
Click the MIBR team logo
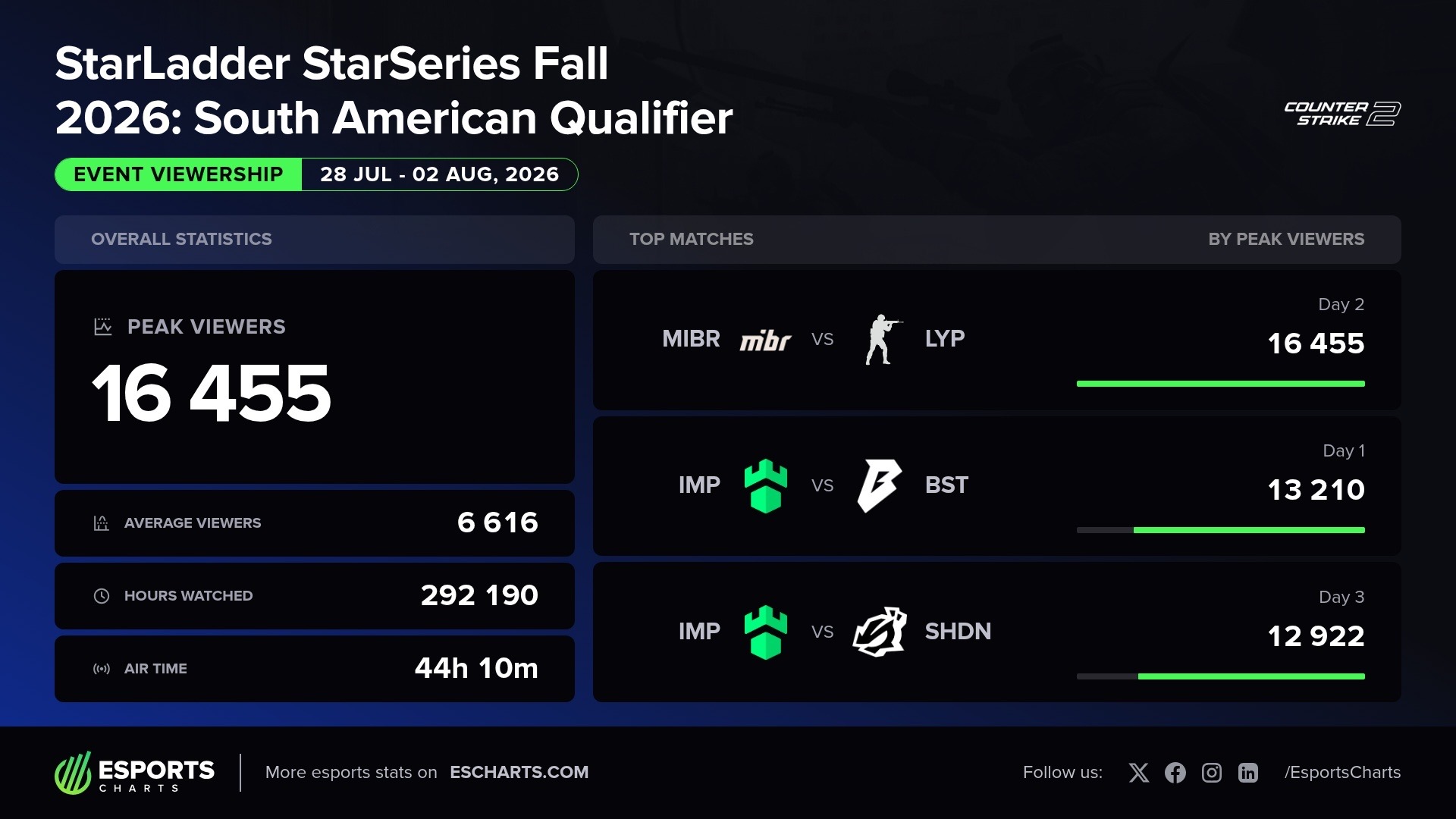tap(765, 340)
